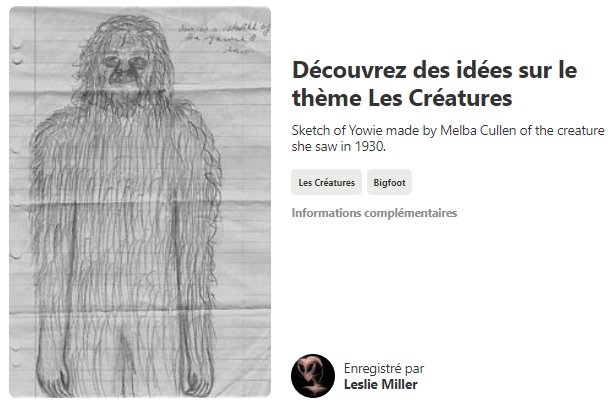Click the Sketch of Yowie description text
The height and width of the screenshot is (404, 616).
[448, 138]
